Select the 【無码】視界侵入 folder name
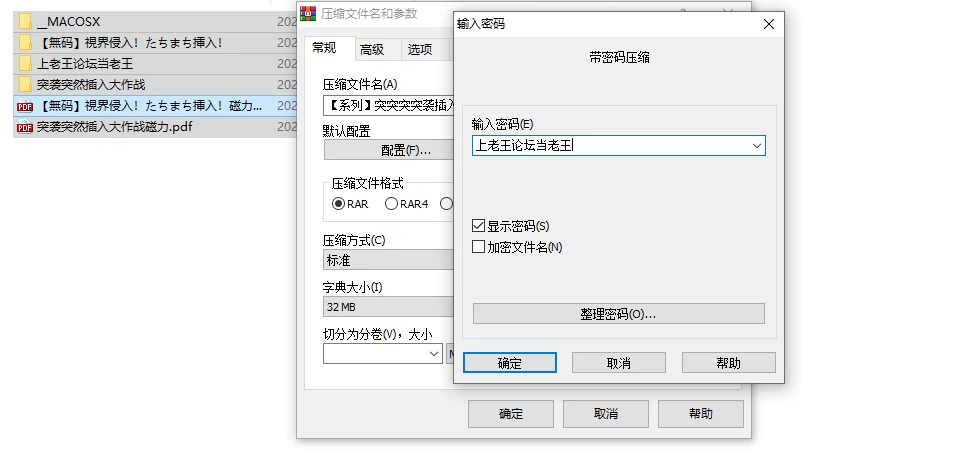 click(130, 42)
